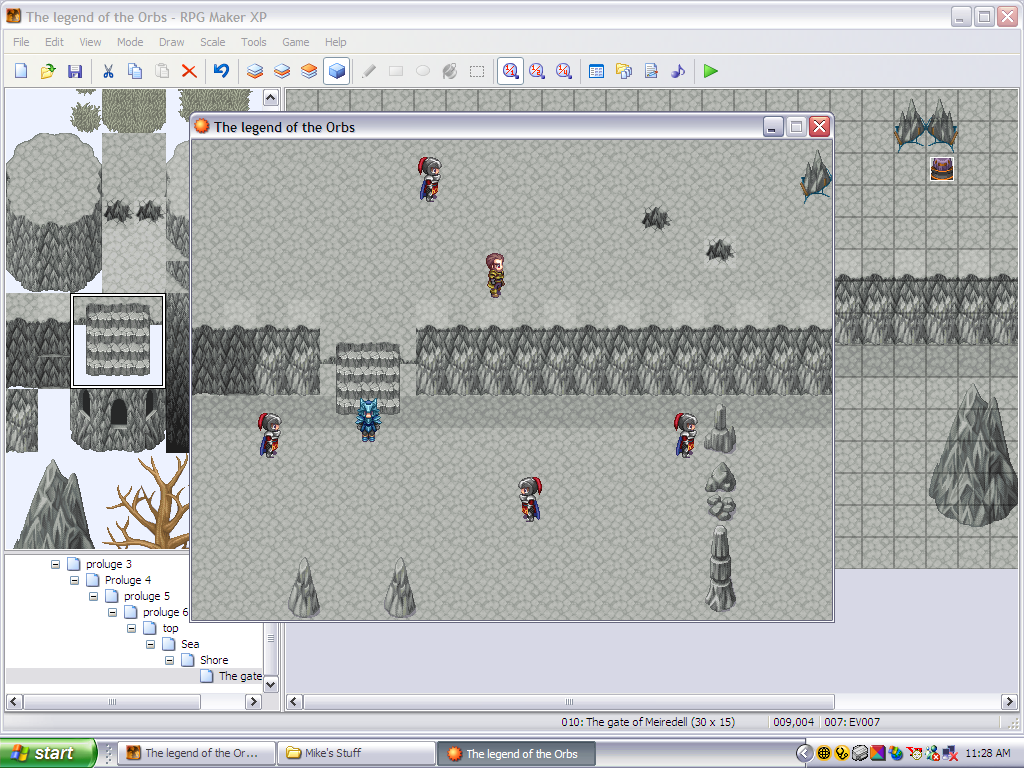Open the Script Editor icon
The width and height of the screenshot is (1024, 768).
pyautogui.click(x=651, y=71)
